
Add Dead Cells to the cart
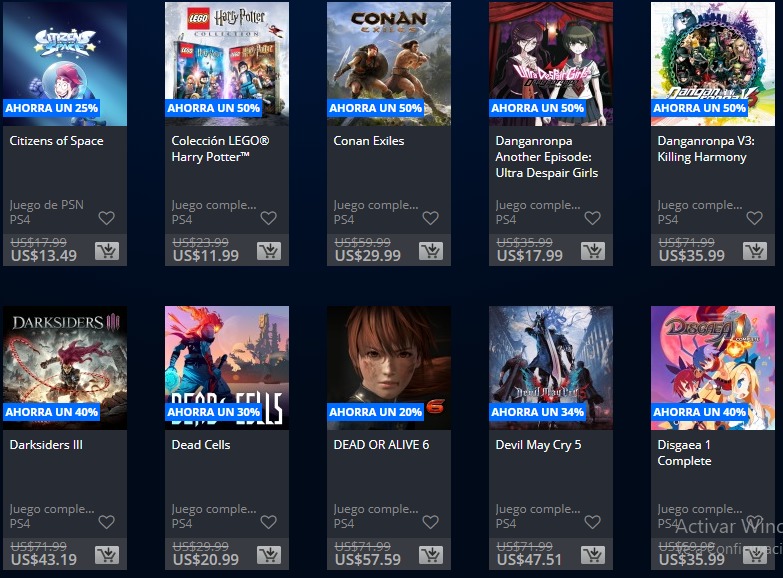tap(269, 555)
